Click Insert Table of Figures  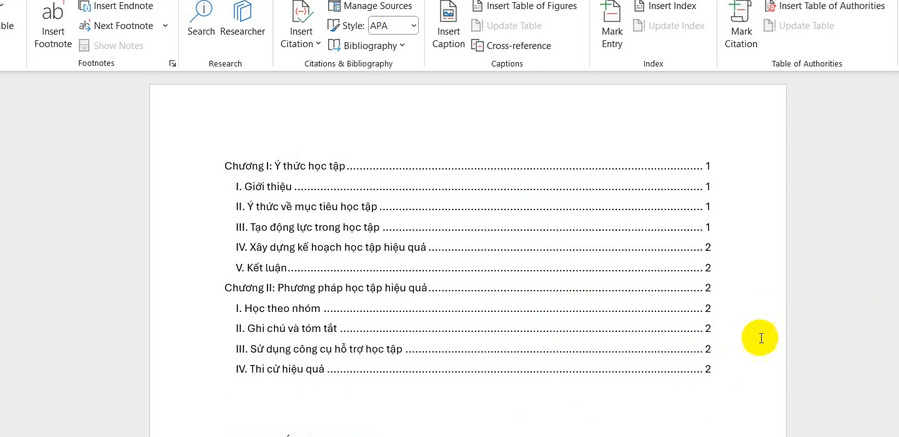(x=524, y=6)
